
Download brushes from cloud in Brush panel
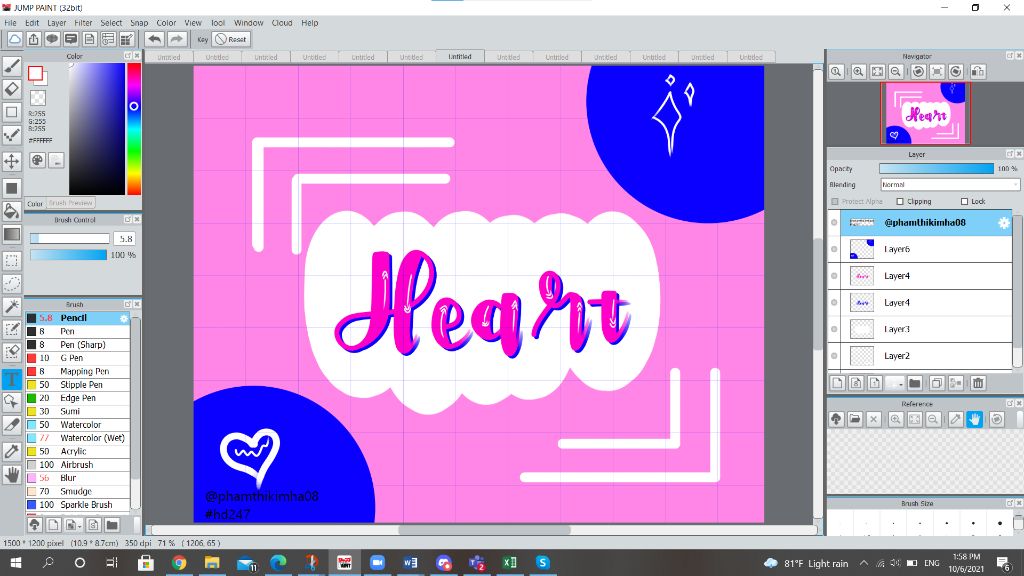[35, 524]
